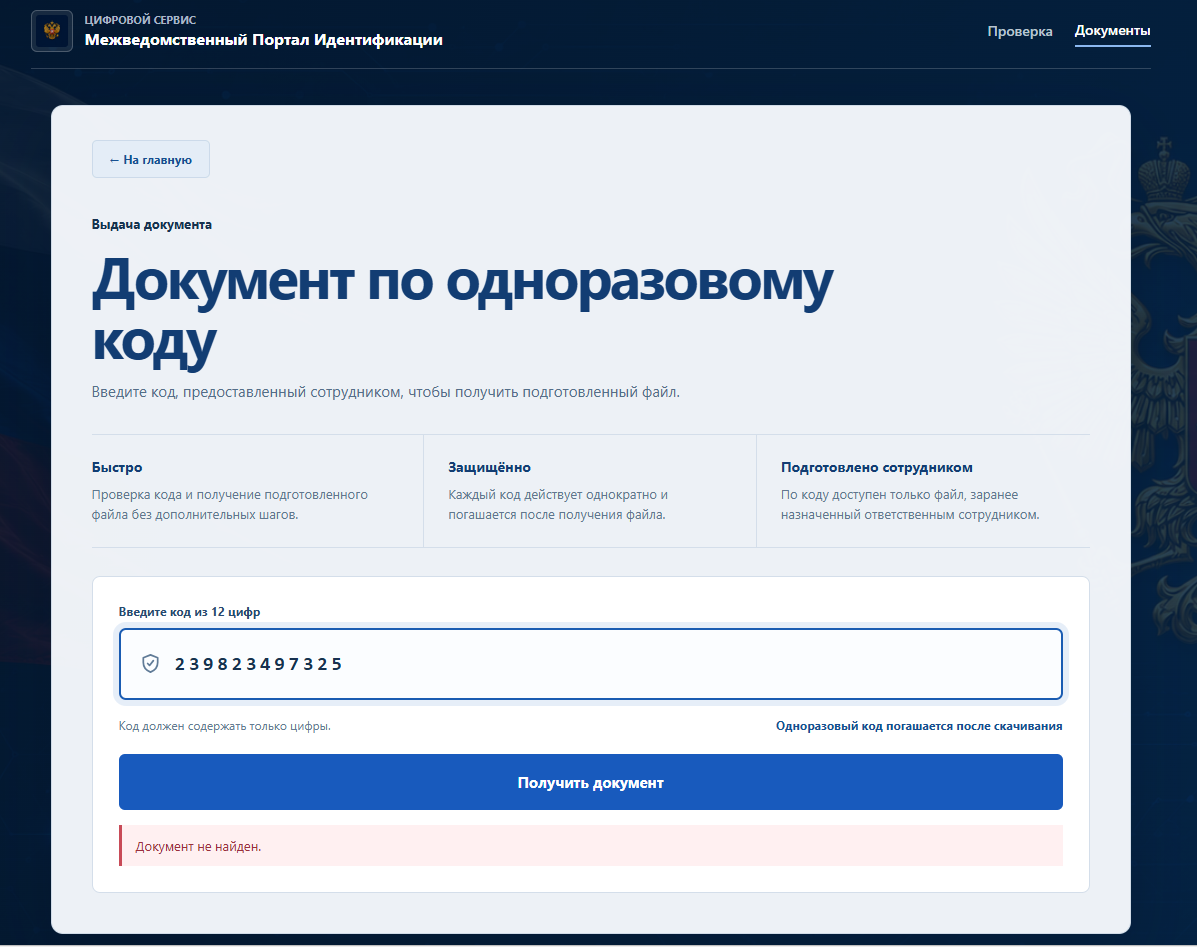The width and height of the screenshot is (1197, 947).
Task: Click the Подготовлено сотрудником heading
Action: pyautogui.click(x=876, y=467)
